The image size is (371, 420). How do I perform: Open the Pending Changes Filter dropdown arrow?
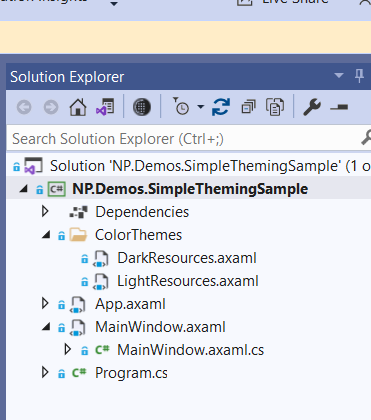(200, 107)
